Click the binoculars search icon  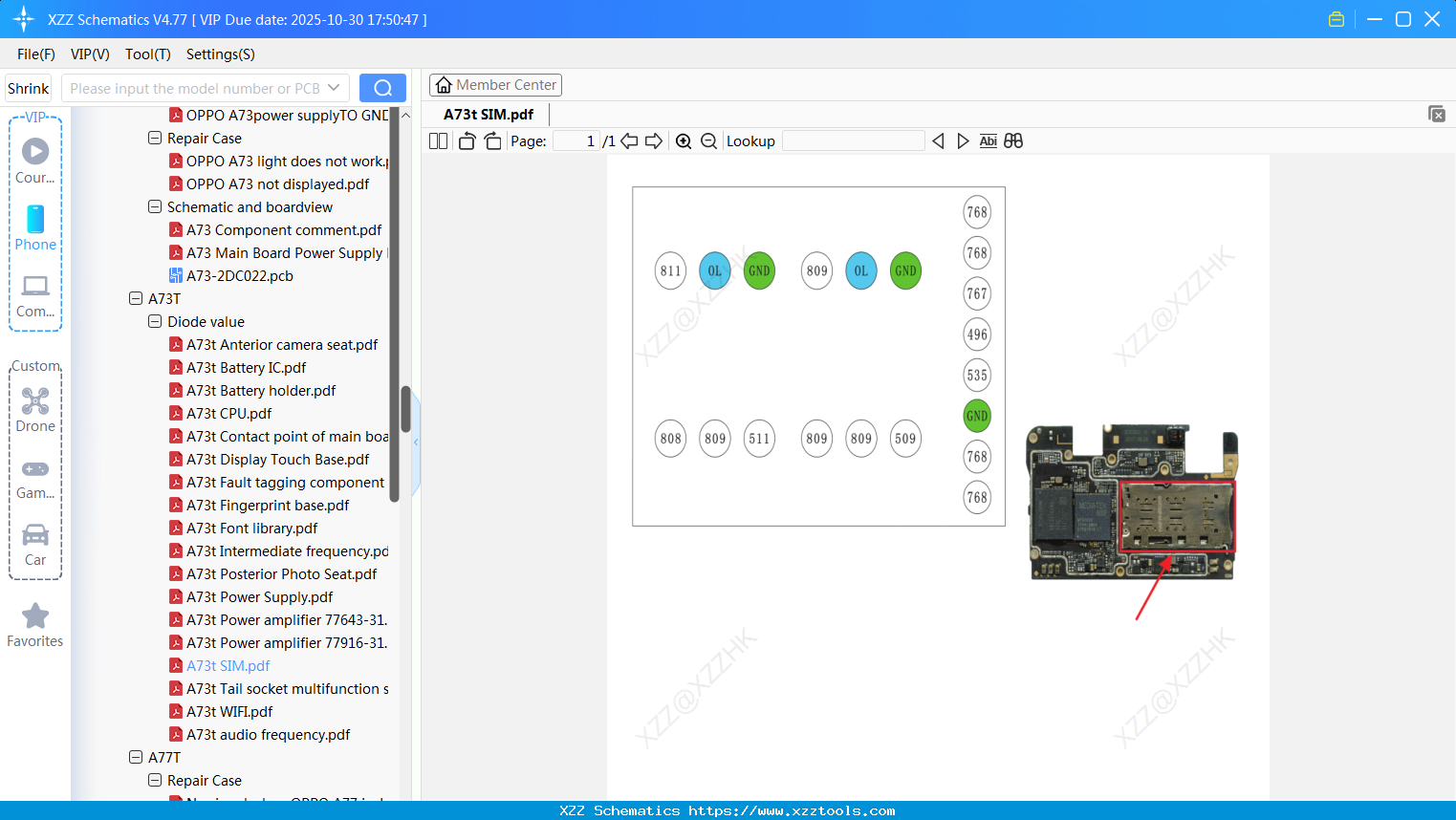1013,141
